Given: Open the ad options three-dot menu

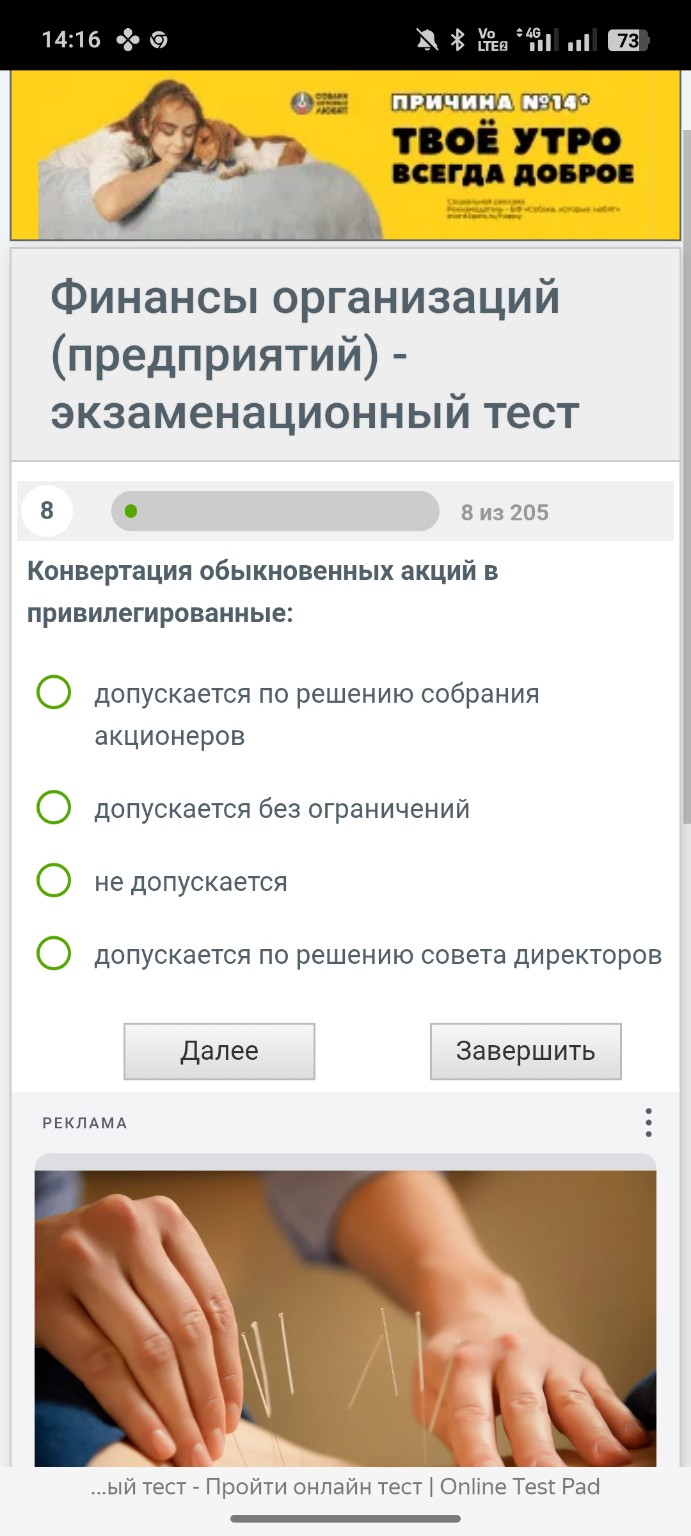Looking at the screenshot, I should (x=648, y=1122).
